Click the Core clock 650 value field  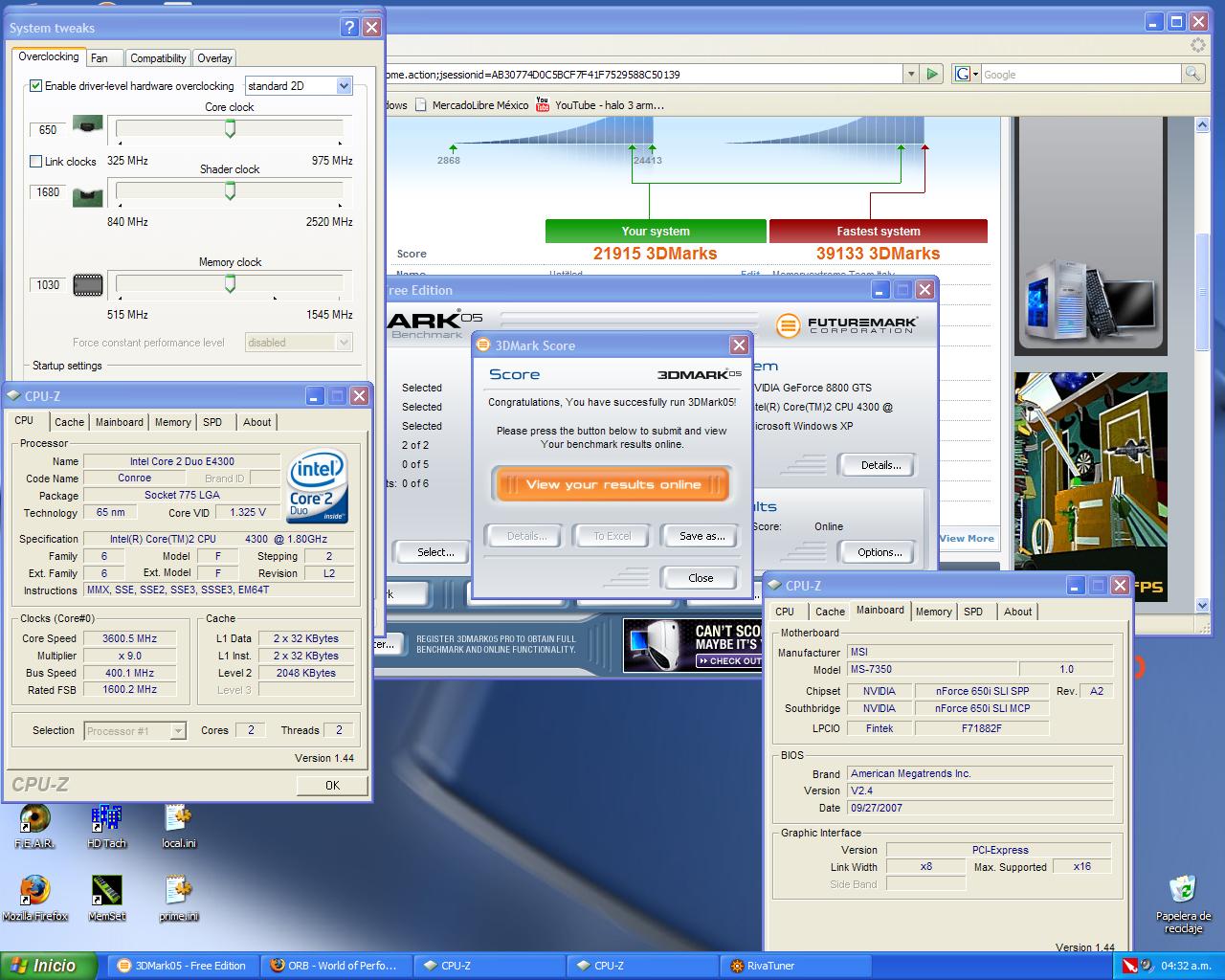click(x=48, y=129)
